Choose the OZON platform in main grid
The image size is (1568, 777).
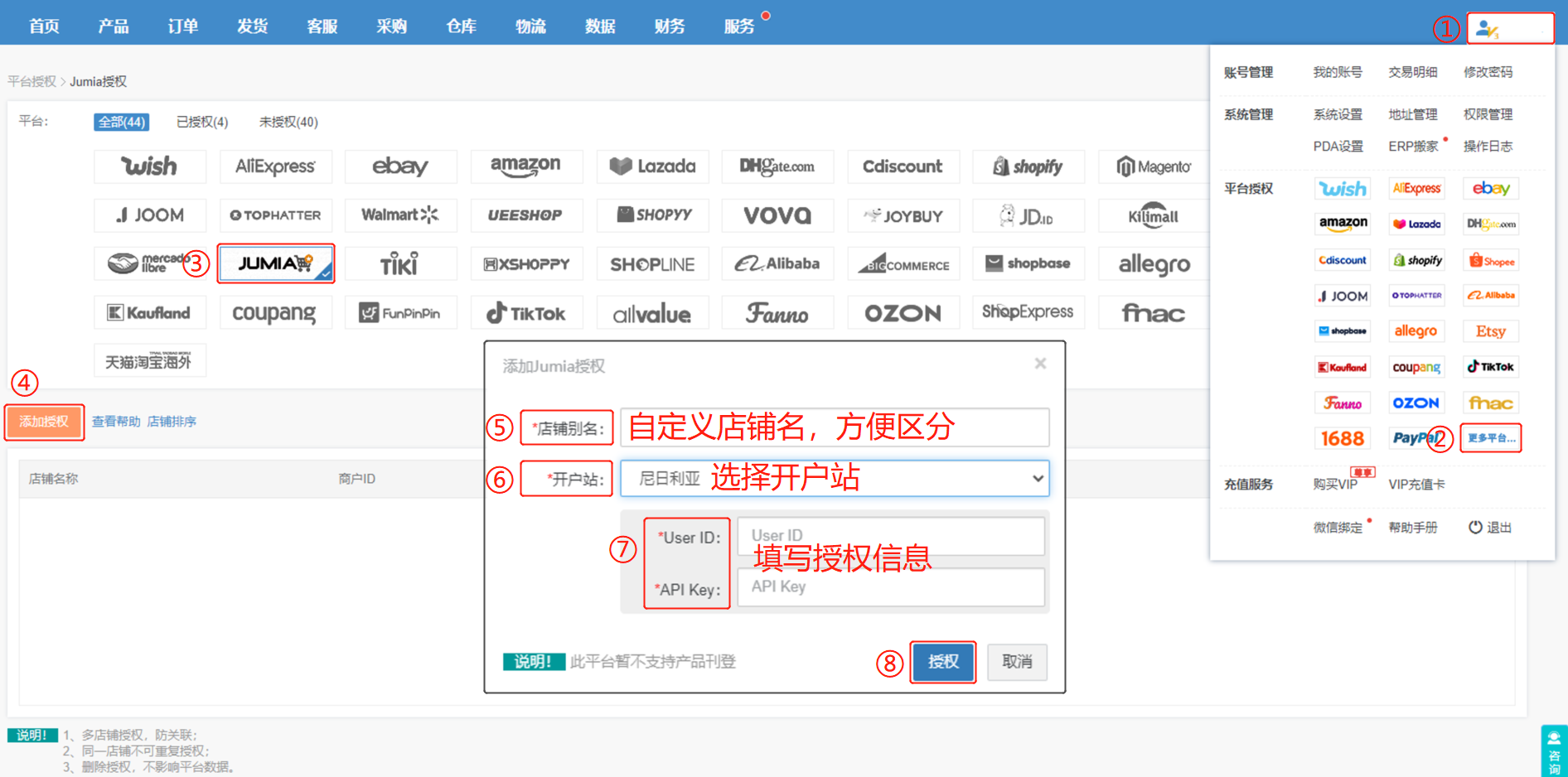pos(903,313)
